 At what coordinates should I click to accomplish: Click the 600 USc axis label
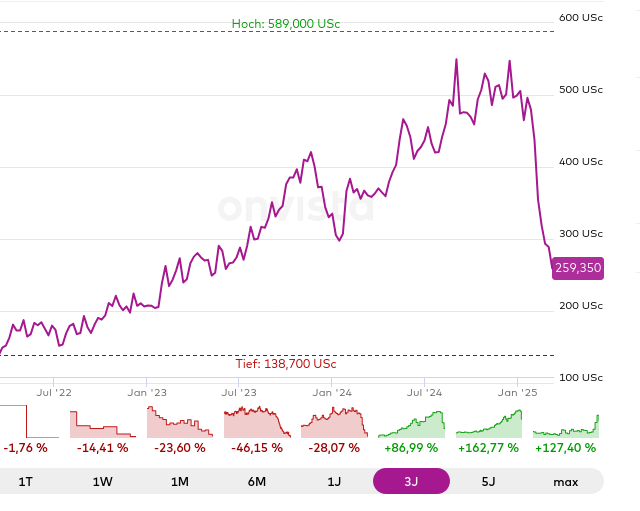tap(580, 17)
